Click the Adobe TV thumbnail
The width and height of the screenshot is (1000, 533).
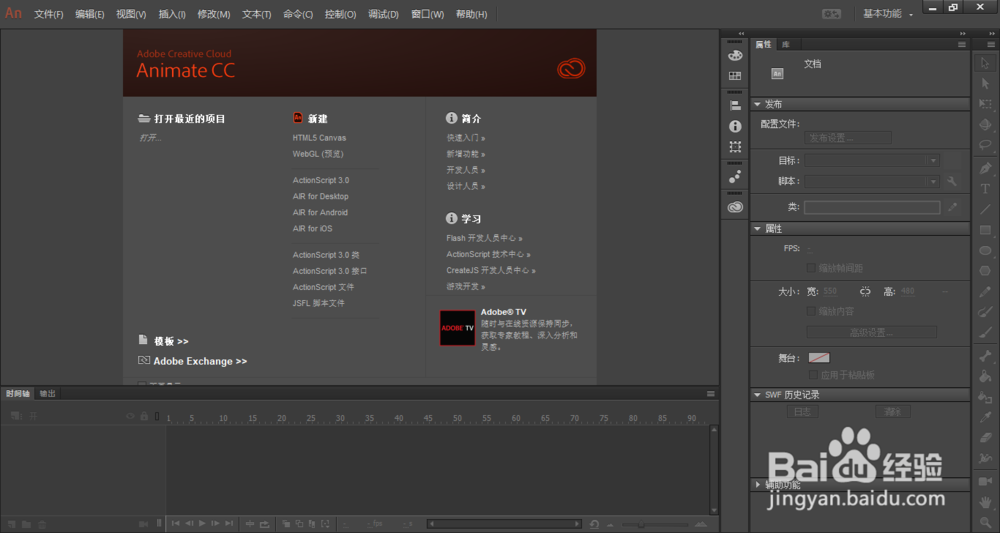pyautogui.click(x=457, y=328)
